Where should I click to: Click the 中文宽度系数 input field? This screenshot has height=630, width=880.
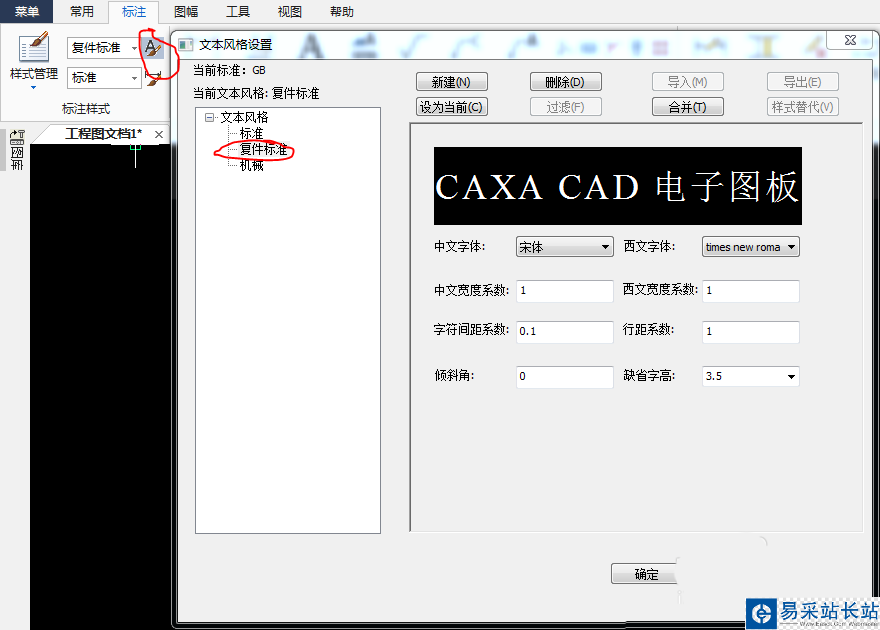click(564, 291)
